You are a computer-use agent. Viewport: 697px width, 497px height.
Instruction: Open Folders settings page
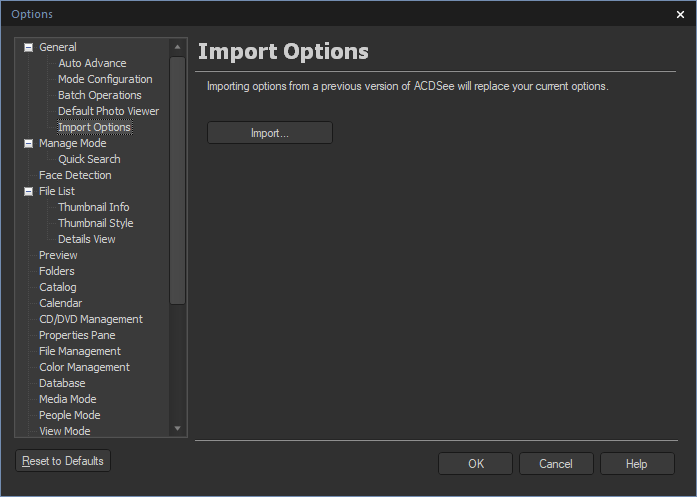click(x=57, y=271)
